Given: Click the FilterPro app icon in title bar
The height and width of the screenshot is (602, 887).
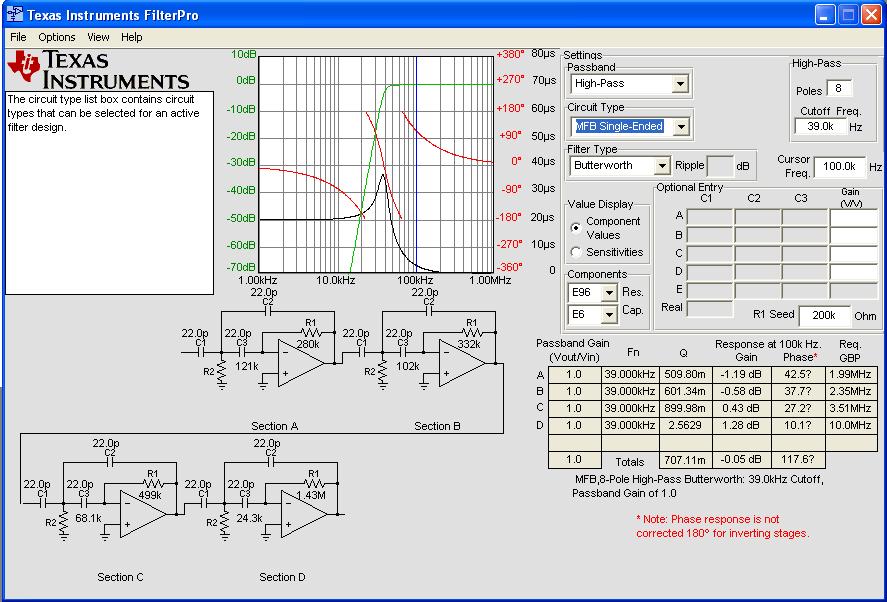Looking at the screenshot, I should tap(14, 14).
